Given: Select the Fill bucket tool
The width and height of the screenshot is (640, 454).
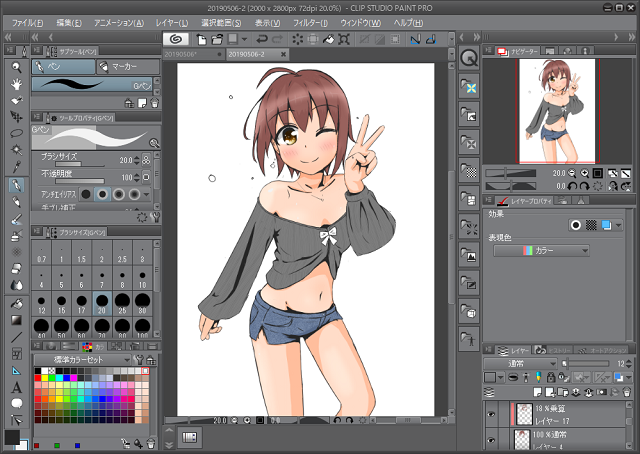Looking at the screenshot, I should (16, 304).
